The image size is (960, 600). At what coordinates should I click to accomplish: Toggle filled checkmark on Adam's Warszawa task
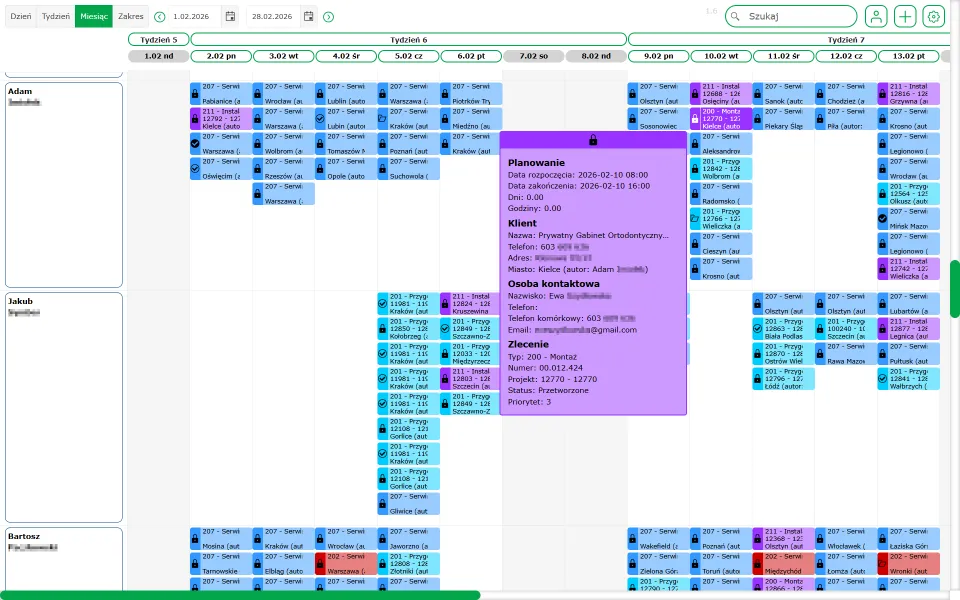tap(196, 145)
